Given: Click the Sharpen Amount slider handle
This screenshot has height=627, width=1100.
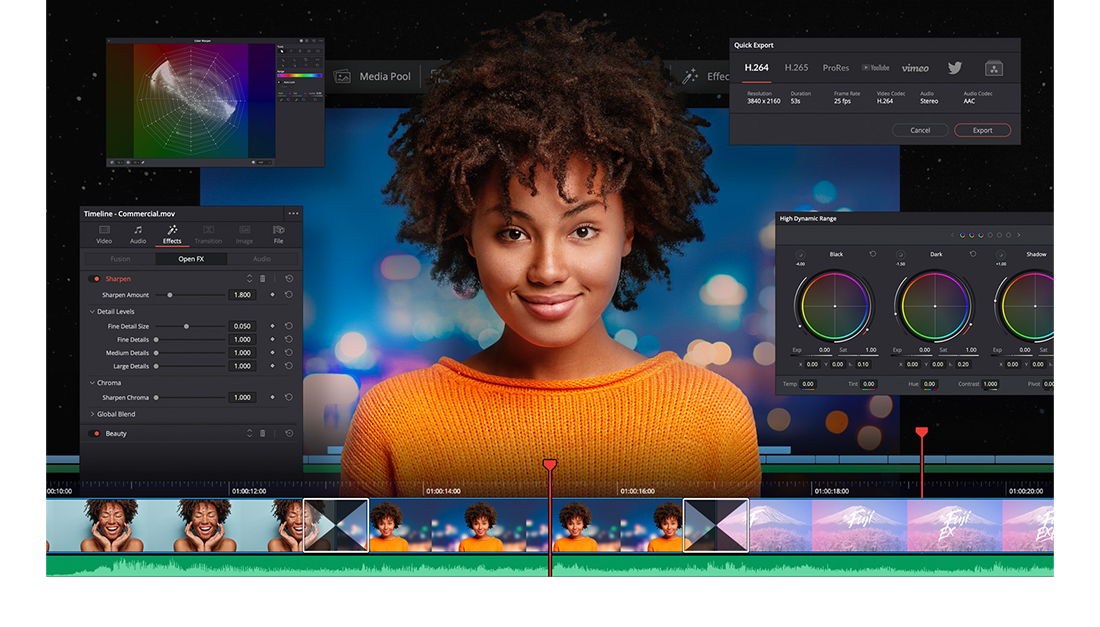Looking at the screenshot, I should point(170,295).
